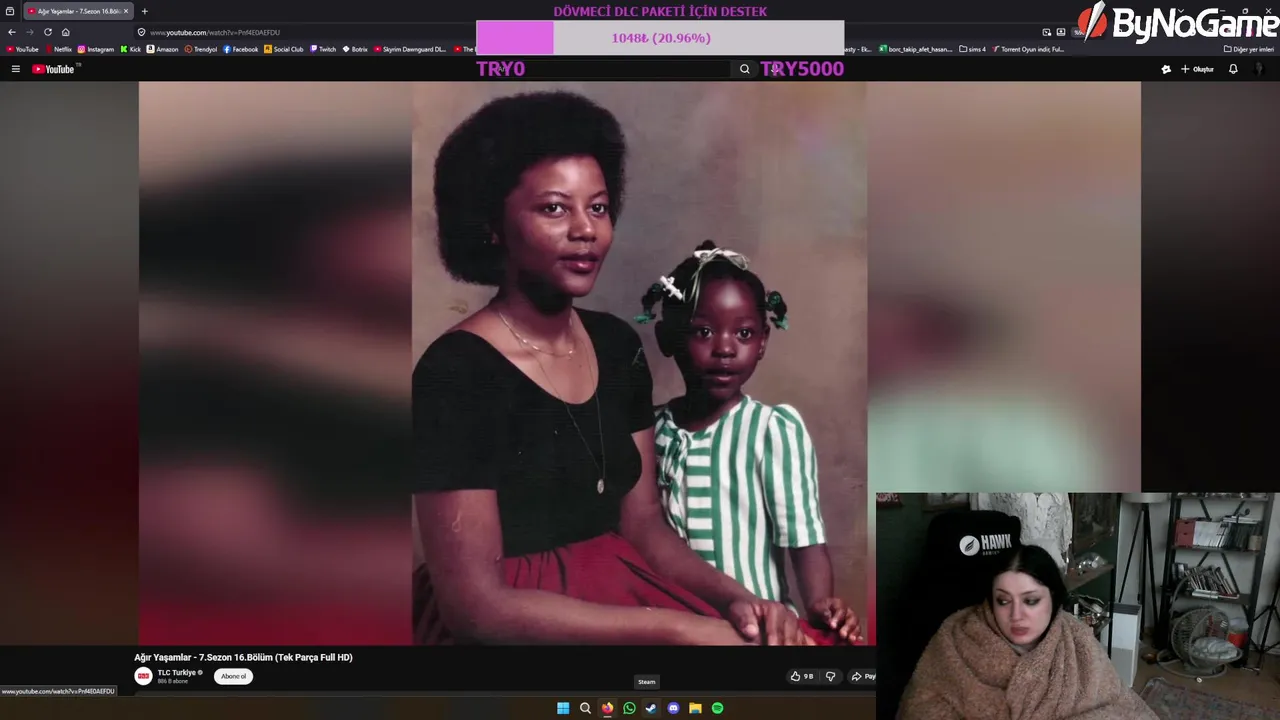The image size is (1280, 720).
Task: Open the Facebook bookmark
Action: (241, 49)
